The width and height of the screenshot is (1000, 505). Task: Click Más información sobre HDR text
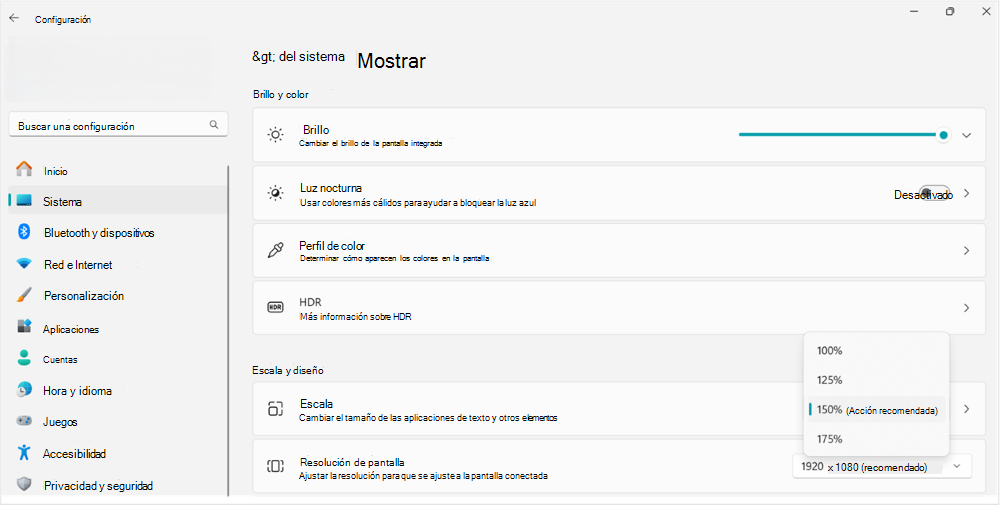tap(355, 316)
